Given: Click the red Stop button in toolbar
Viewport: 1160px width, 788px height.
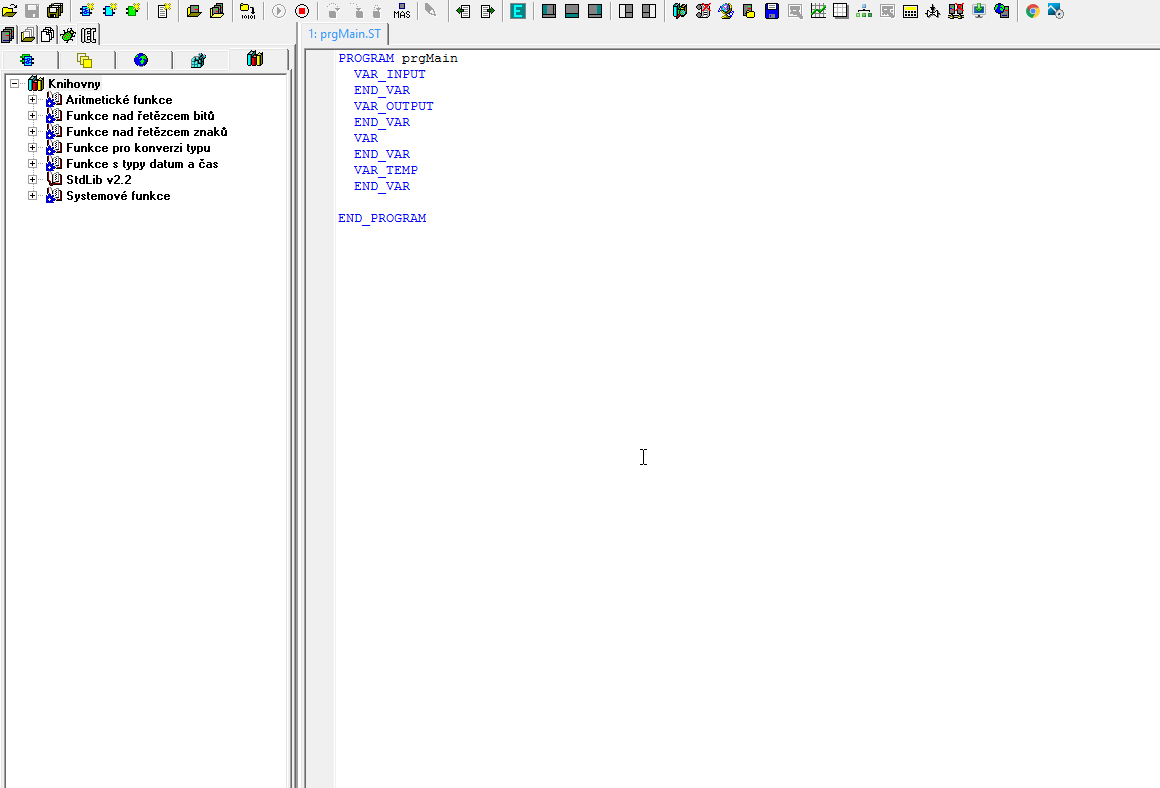Looking at the screenshot, I should coord(302,11).
